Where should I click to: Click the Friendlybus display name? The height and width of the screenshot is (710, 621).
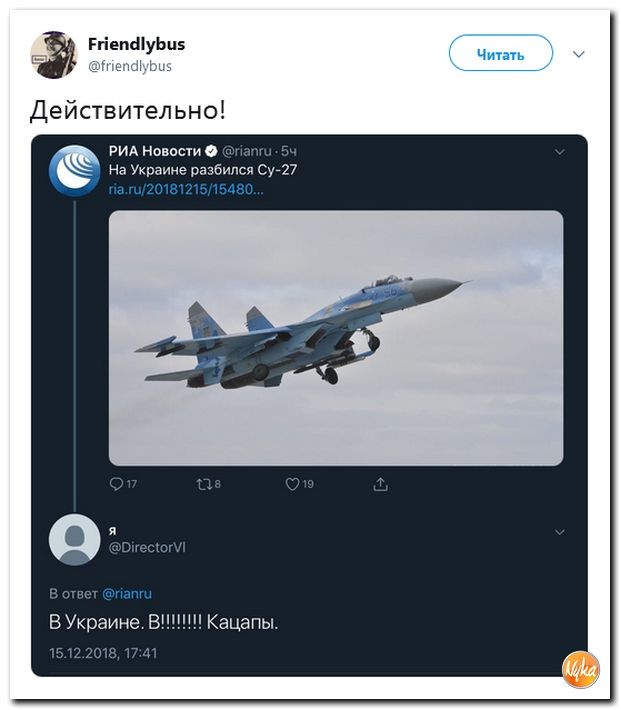point(136,44)
